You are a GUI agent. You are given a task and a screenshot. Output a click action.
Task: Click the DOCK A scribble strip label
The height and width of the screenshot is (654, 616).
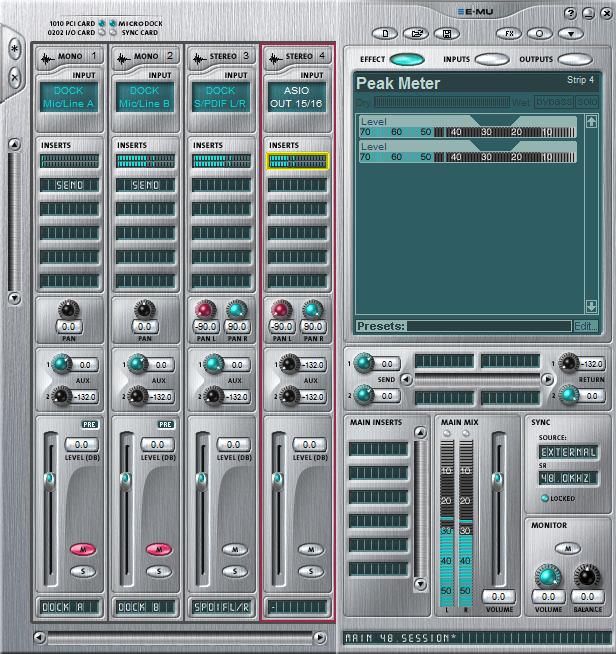[70, 607]
